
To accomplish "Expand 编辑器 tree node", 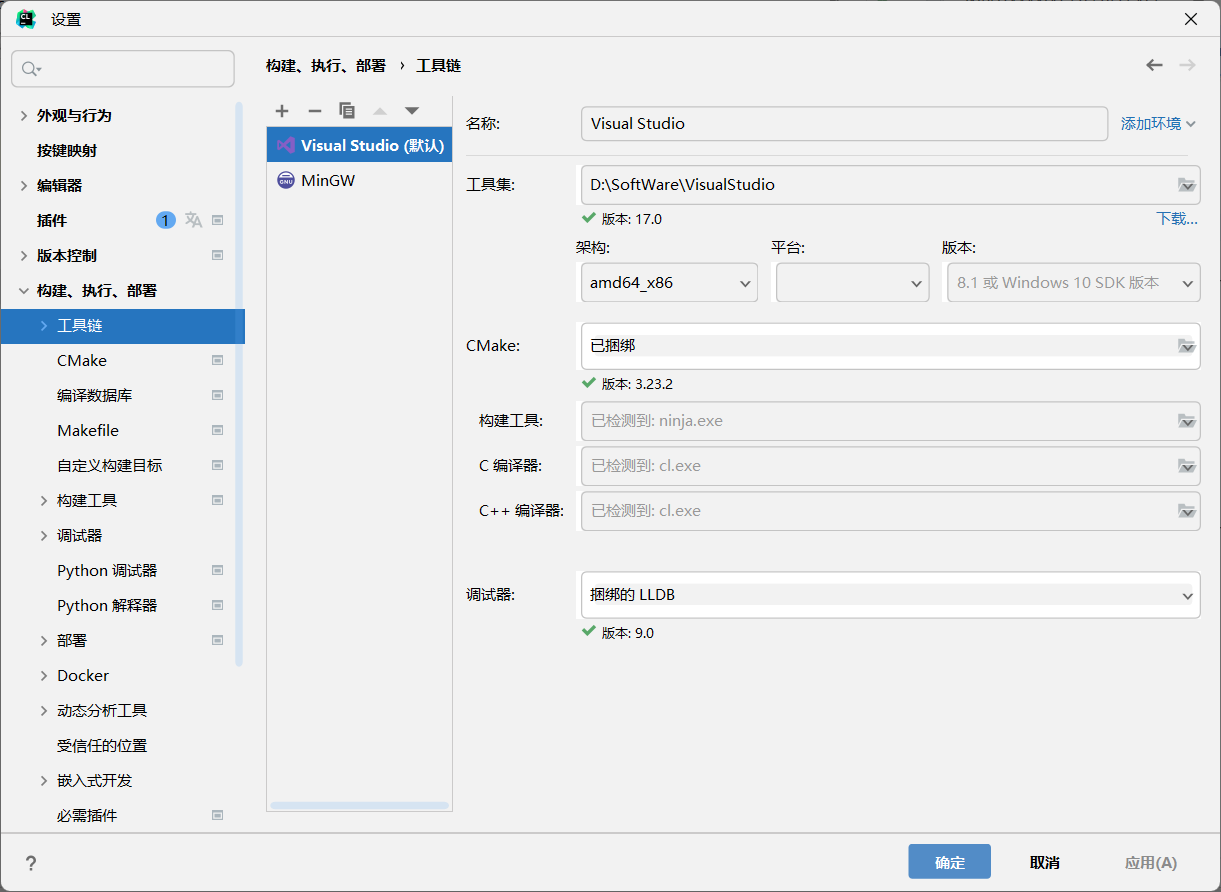I will (24, 186).
